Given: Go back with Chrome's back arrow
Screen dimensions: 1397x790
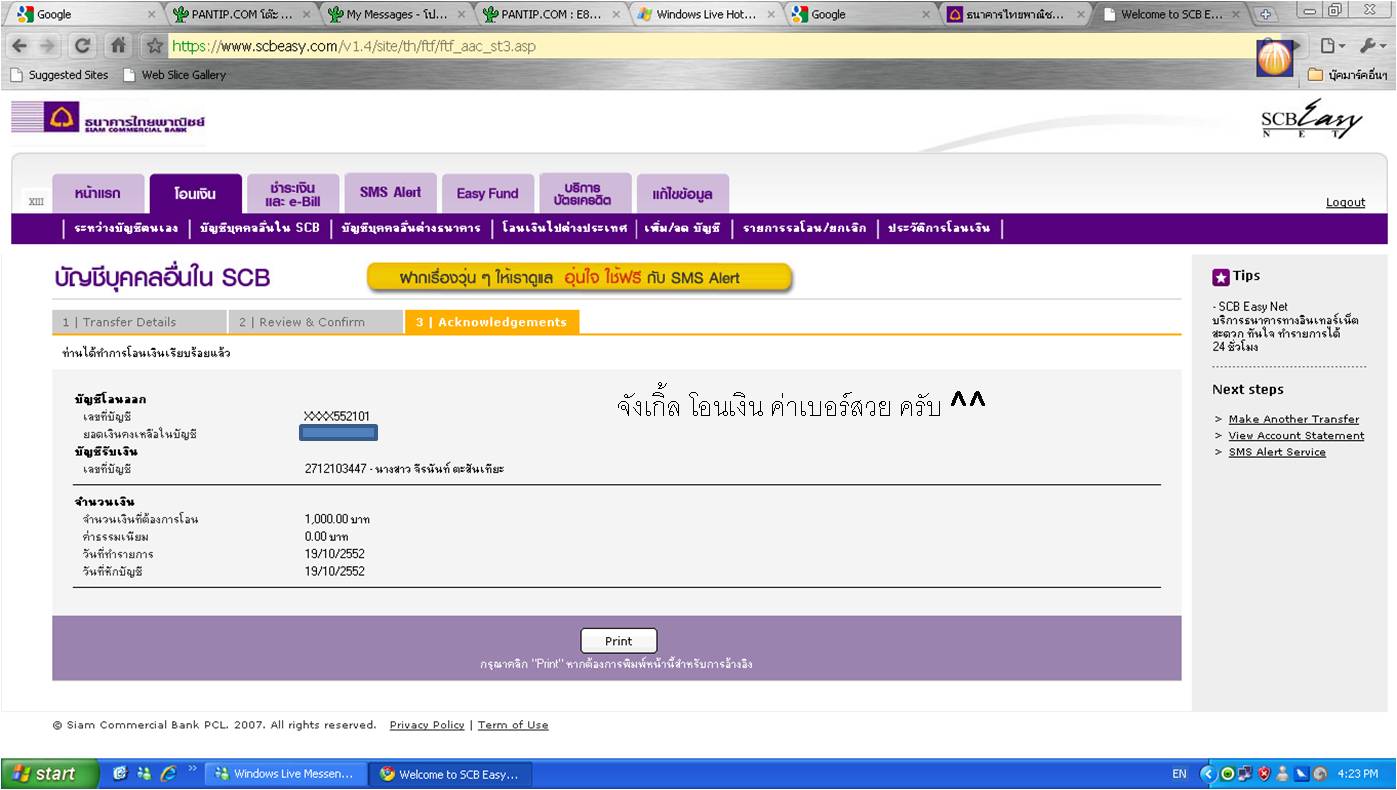Looking at the screenshot, I should tap(21, 46).
